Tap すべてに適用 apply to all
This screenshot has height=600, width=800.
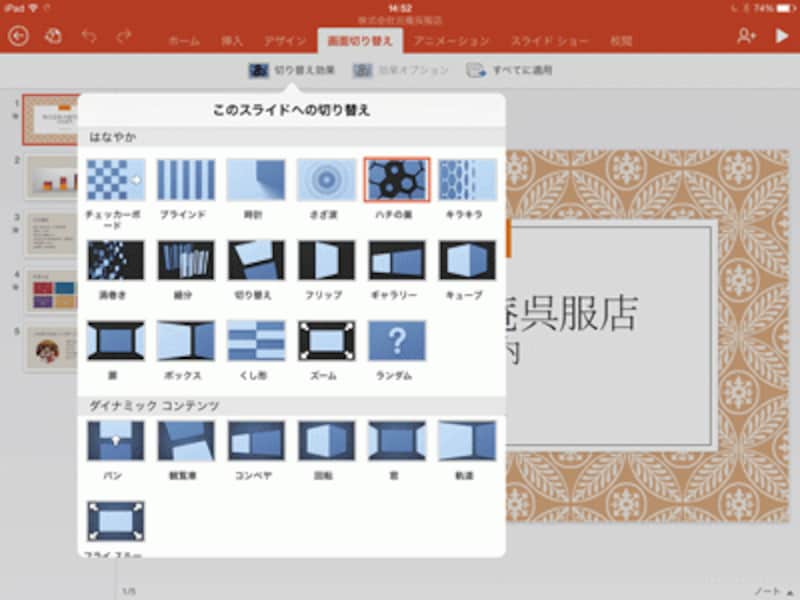click(x=509, y=70)
